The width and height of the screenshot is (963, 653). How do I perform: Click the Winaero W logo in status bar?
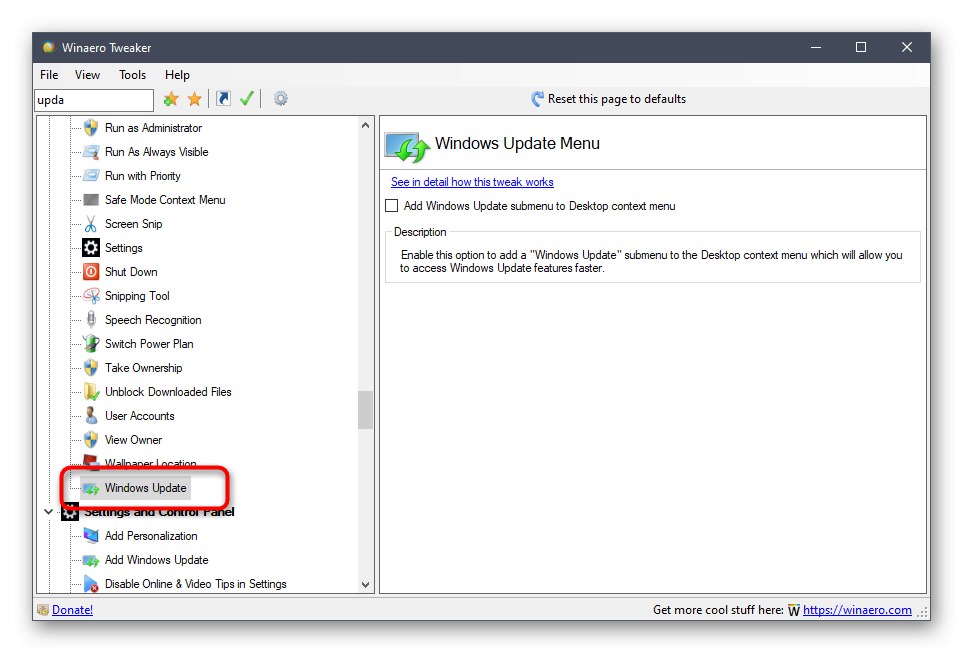[x=793, y=610]
